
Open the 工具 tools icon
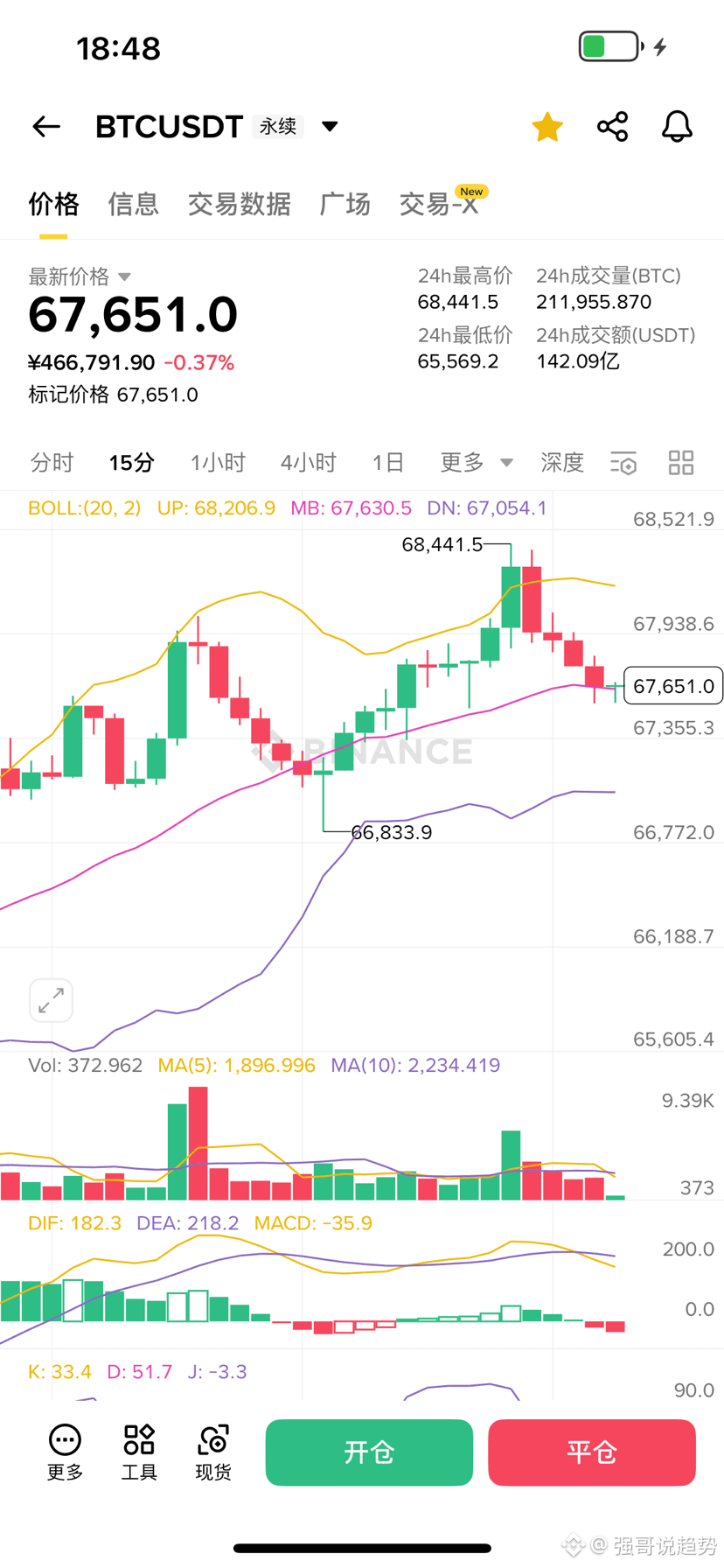pyautogui.click(x=139, y=1452)
